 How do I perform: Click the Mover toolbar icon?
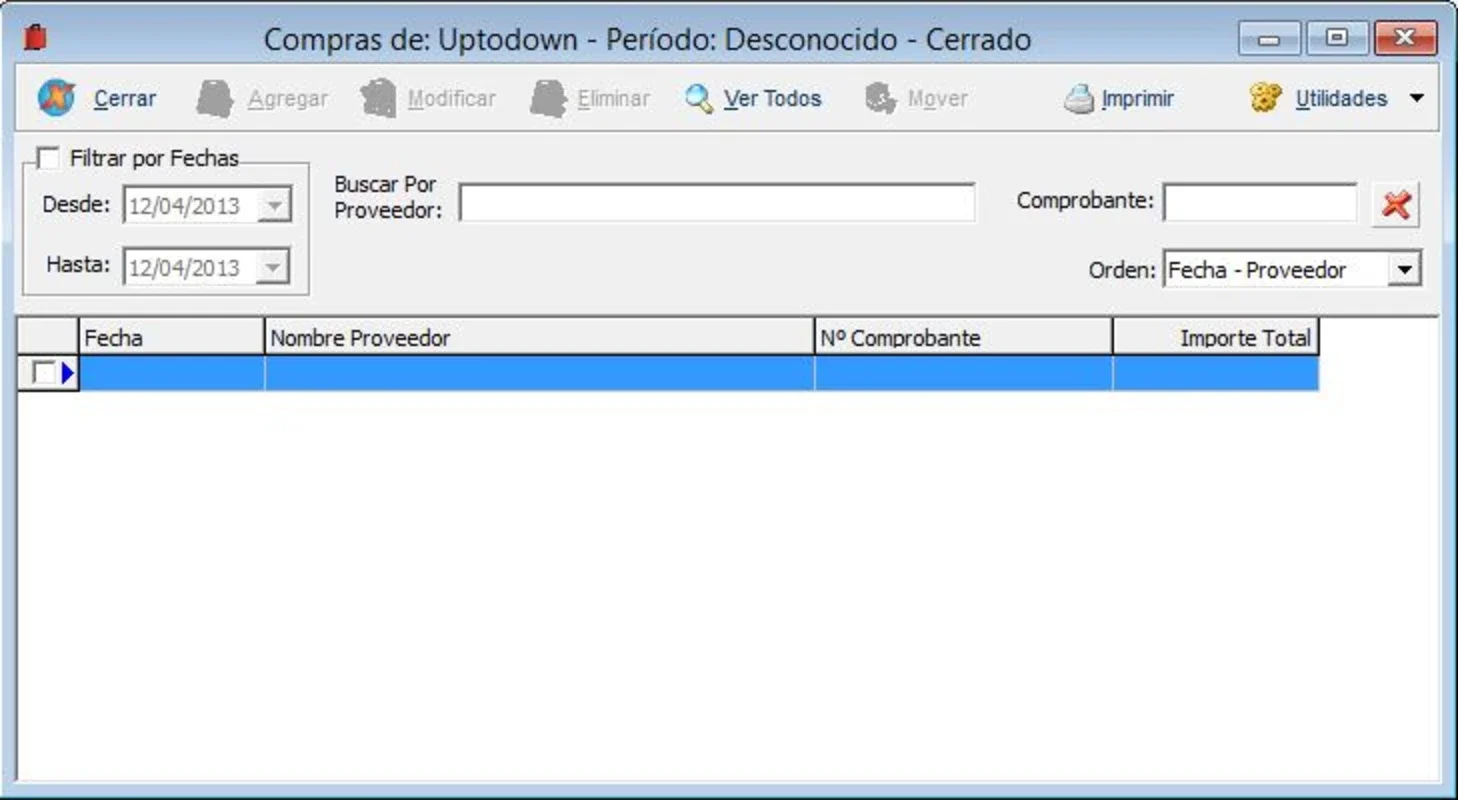pyautogui.click(x=880, y=99)
